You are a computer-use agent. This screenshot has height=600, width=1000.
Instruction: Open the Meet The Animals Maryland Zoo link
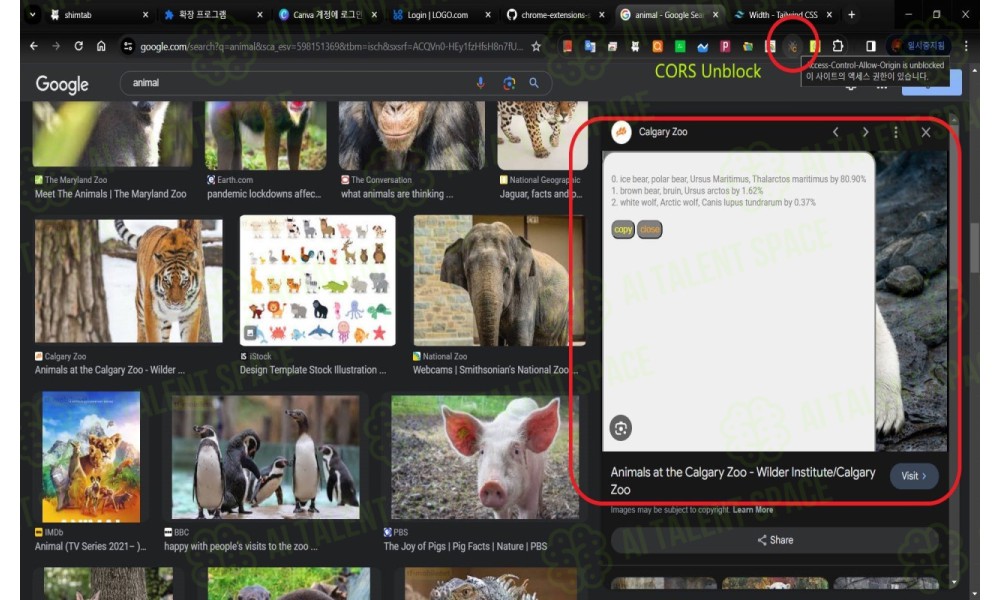click(x=110, y=194)
